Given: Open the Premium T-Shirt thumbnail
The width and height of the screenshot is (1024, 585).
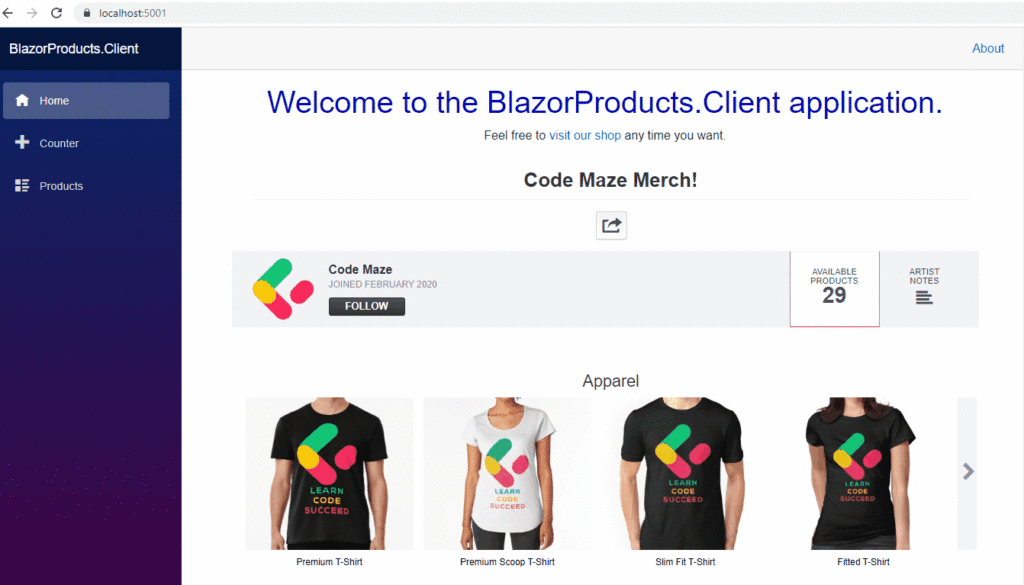Looking at the screenshot, I should pos(329,473).
